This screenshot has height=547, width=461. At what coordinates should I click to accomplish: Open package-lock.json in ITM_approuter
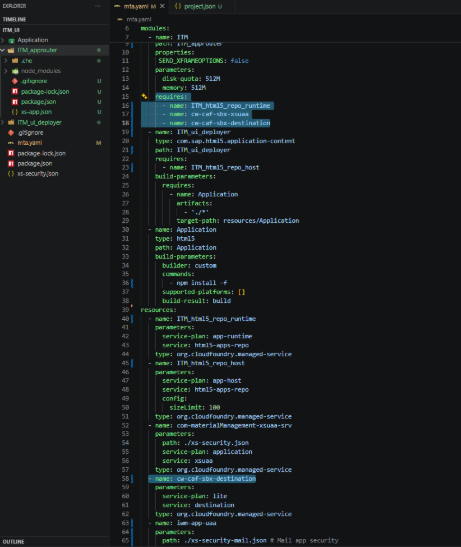(45, 91)
